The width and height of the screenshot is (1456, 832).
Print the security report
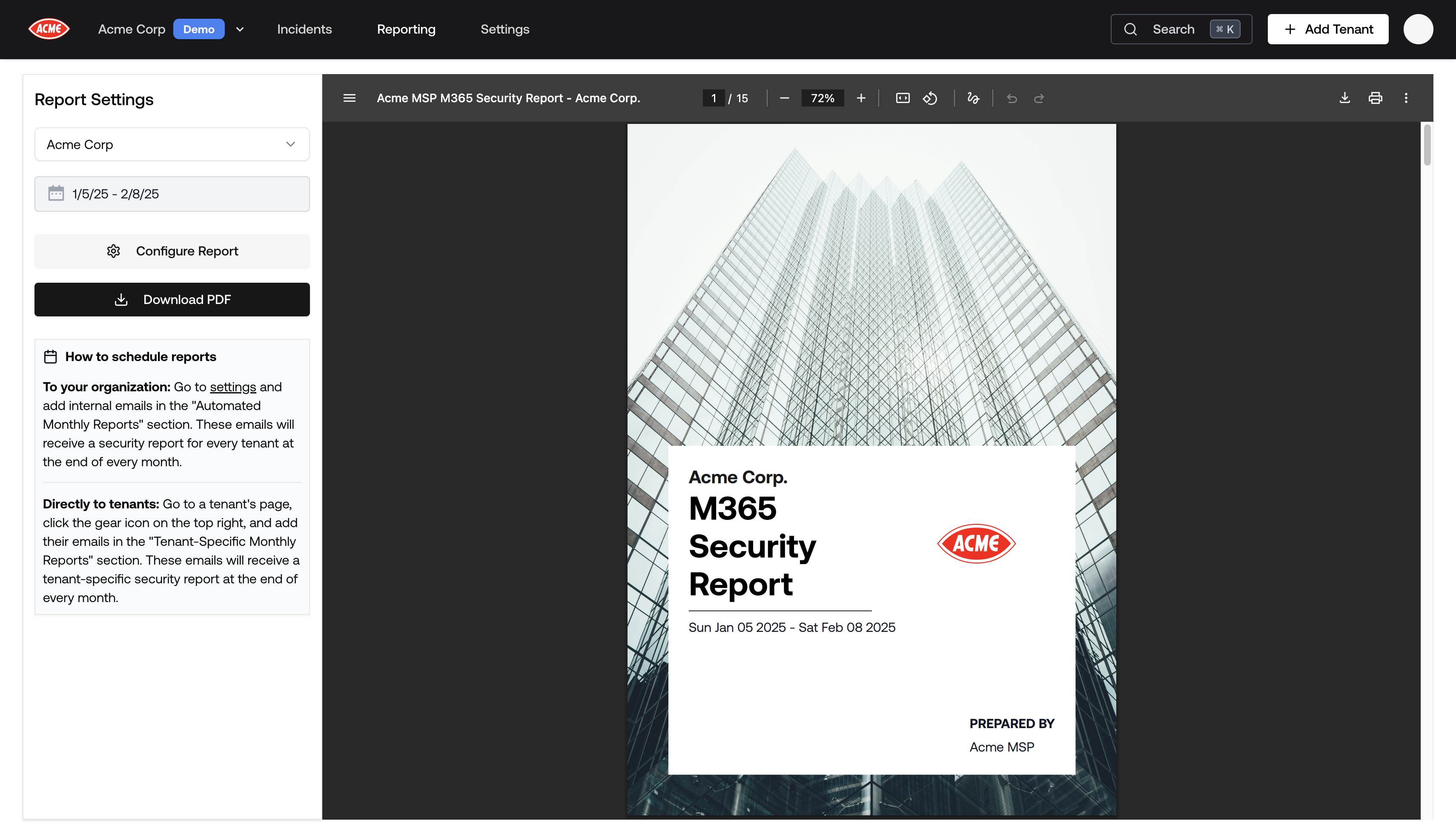point(1375,98)
